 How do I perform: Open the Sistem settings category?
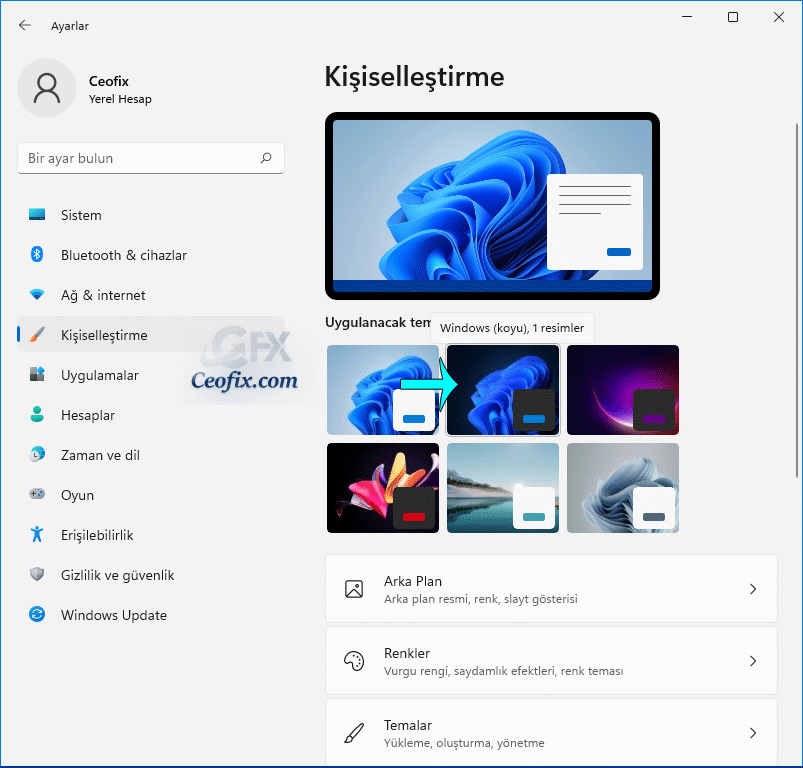[151, 215]
